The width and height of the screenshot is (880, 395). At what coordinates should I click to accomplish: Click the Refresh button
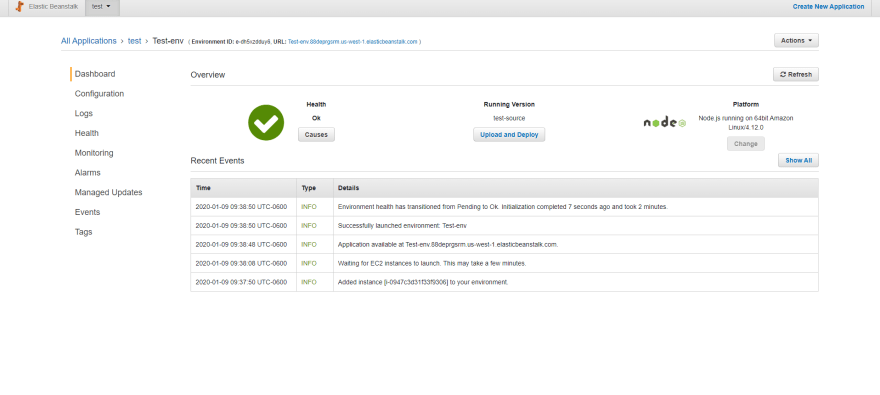[x=796, y=75]
